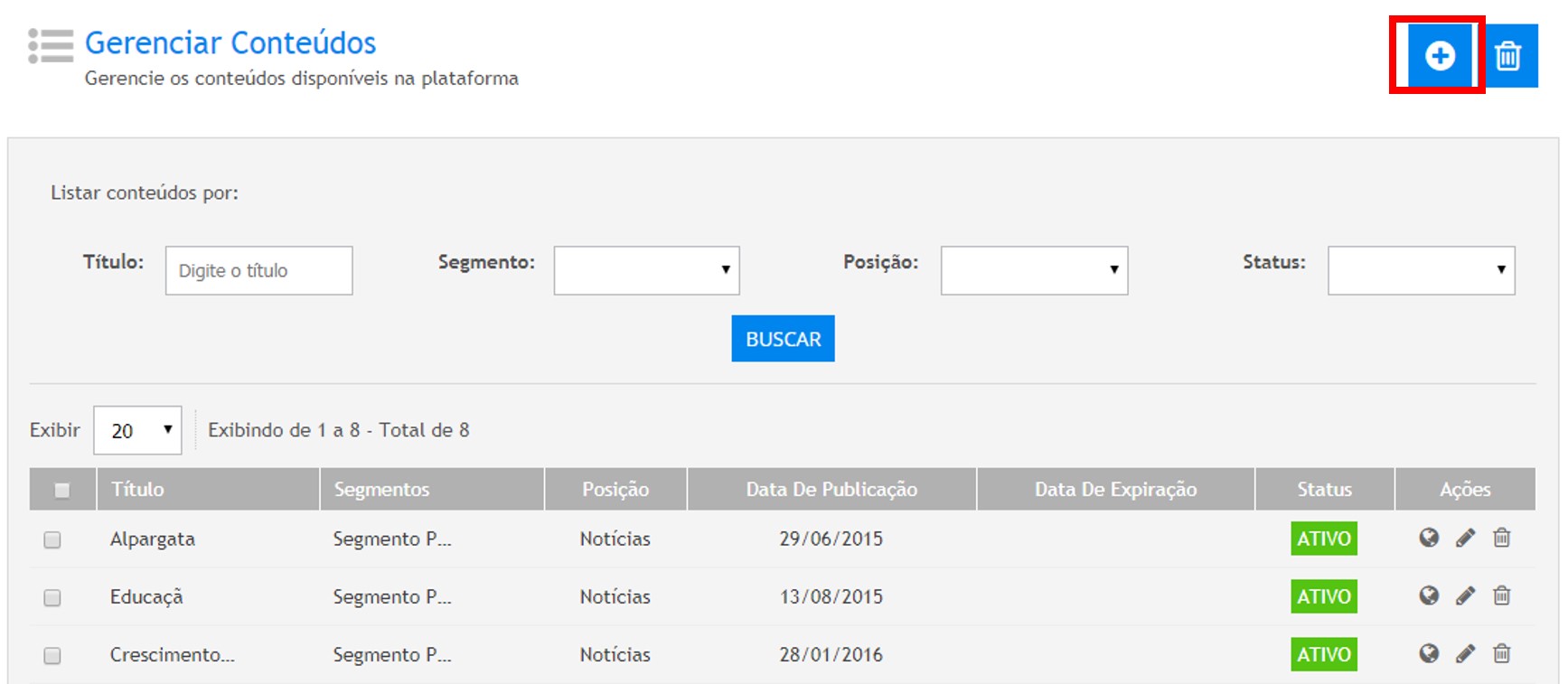1568x684 pixels.
Task: Sort by Data De Publicação column header
Action: point(831,489)
